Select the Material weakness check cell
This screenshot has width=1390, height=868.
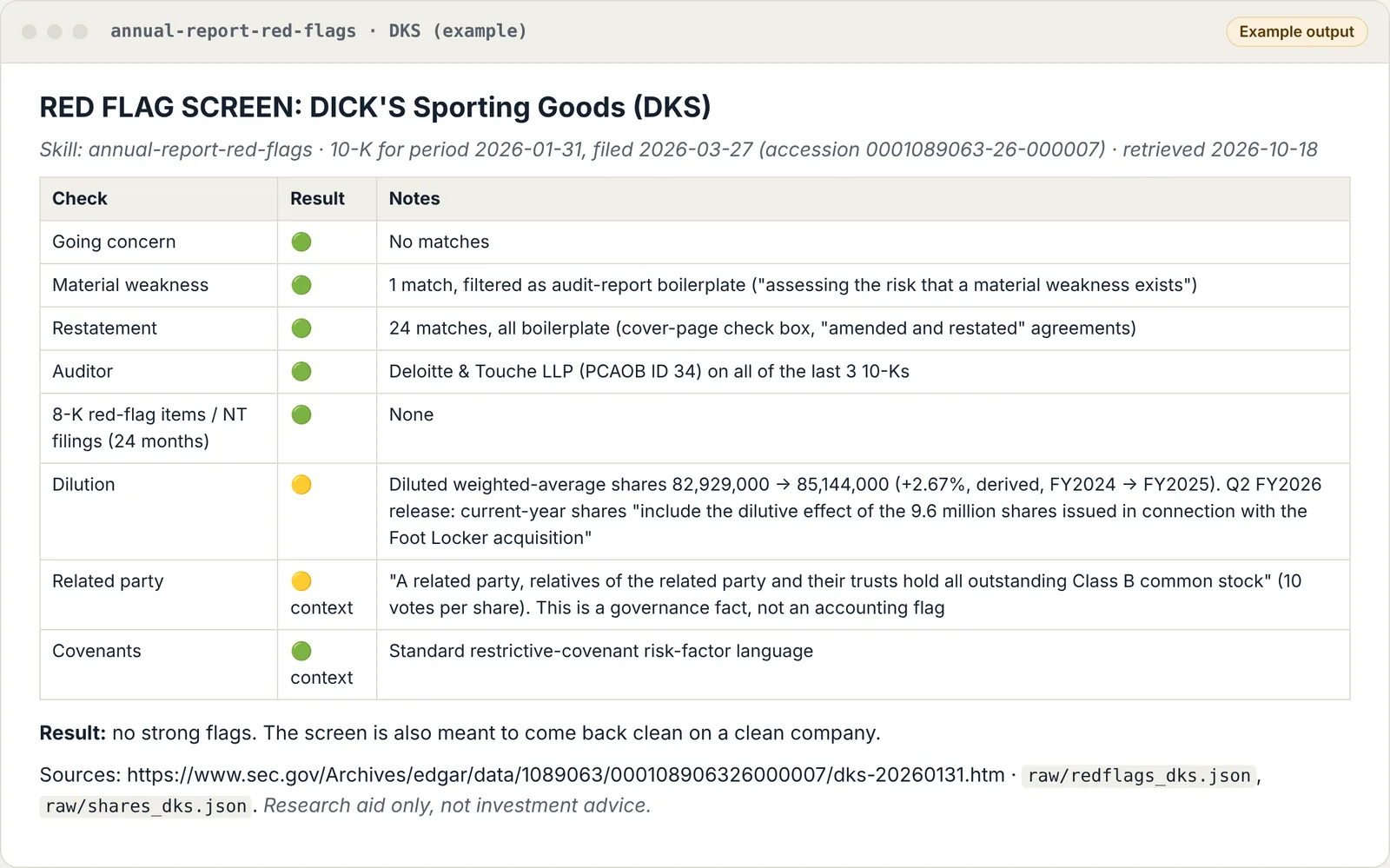[x=159, y=285]
